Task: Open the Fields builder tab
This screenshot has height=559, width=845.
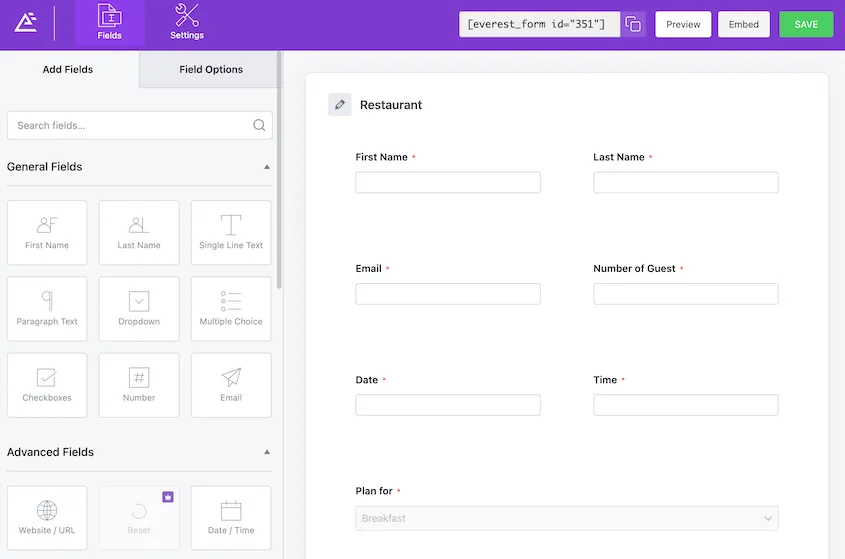Action: tap(109, 23)
